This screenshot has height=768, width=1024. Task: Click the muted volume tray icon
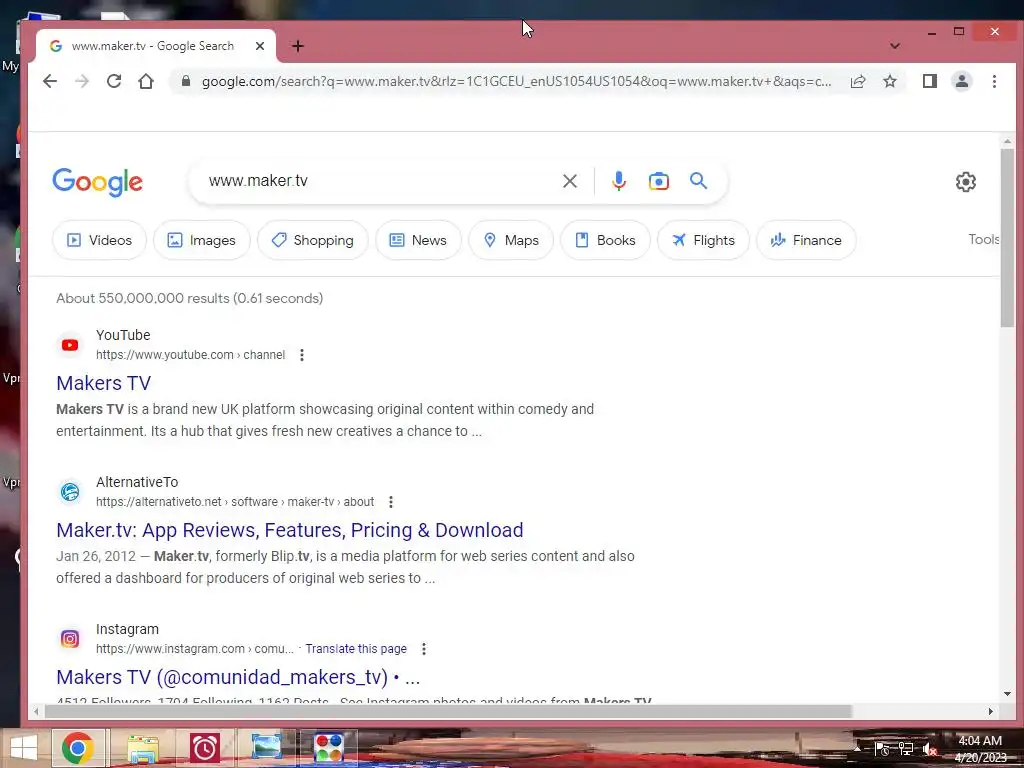click(x=930, y=749)
